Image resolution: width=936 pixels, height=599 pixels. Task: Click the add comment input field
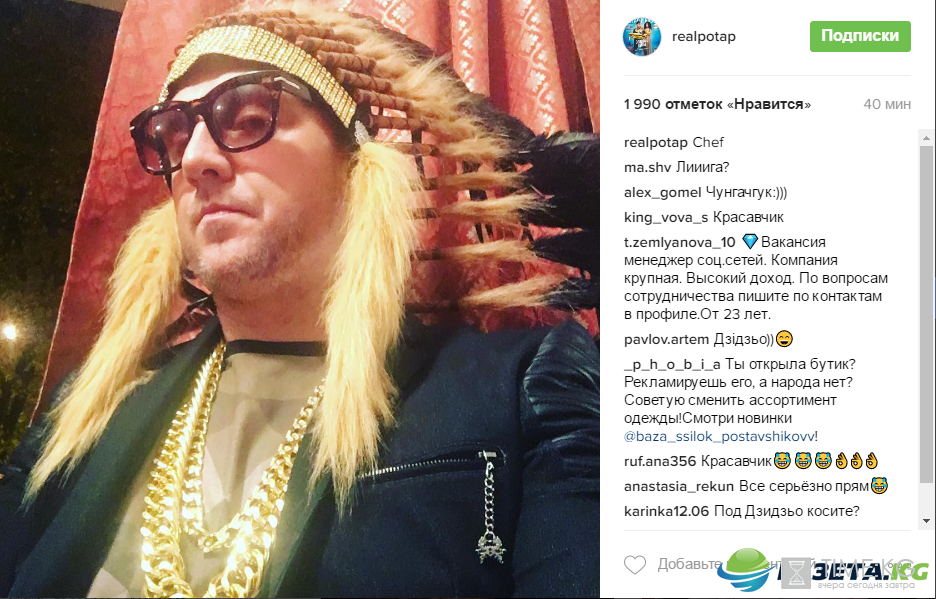[x=782, y=564]
